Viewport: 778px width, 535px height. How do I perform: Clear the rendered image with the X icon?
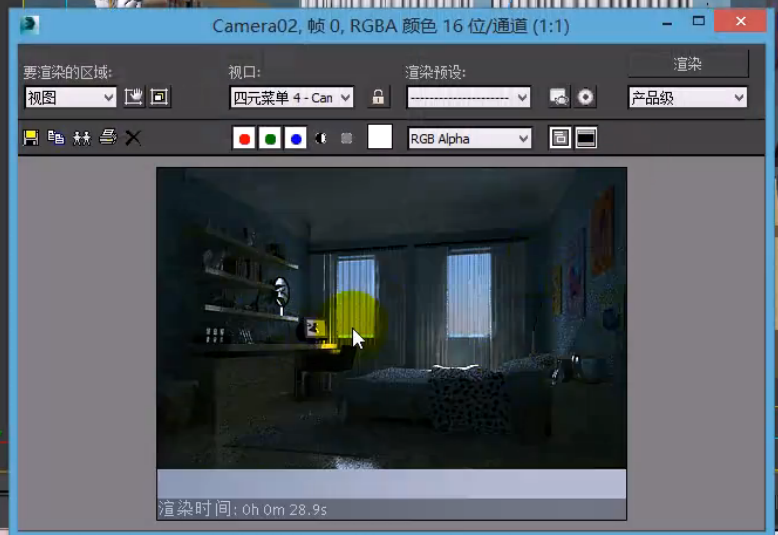click(x=132, y=137)
